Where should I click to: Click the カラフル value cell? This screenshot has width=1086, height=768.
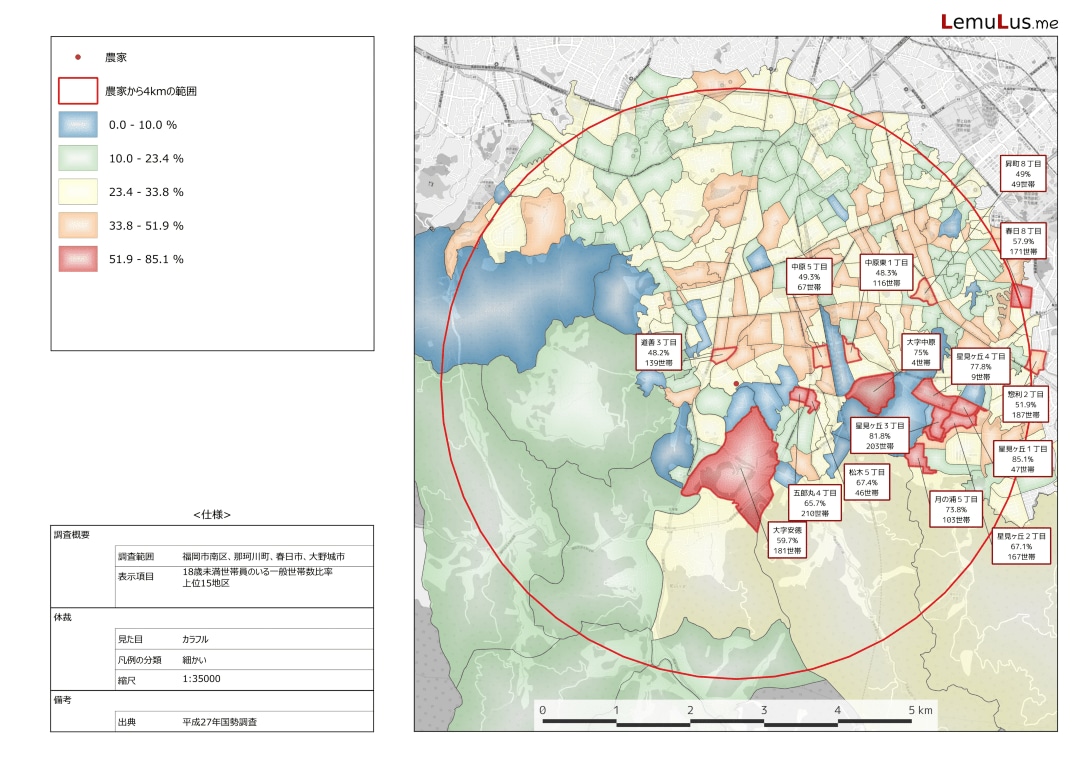click(195, 639)
